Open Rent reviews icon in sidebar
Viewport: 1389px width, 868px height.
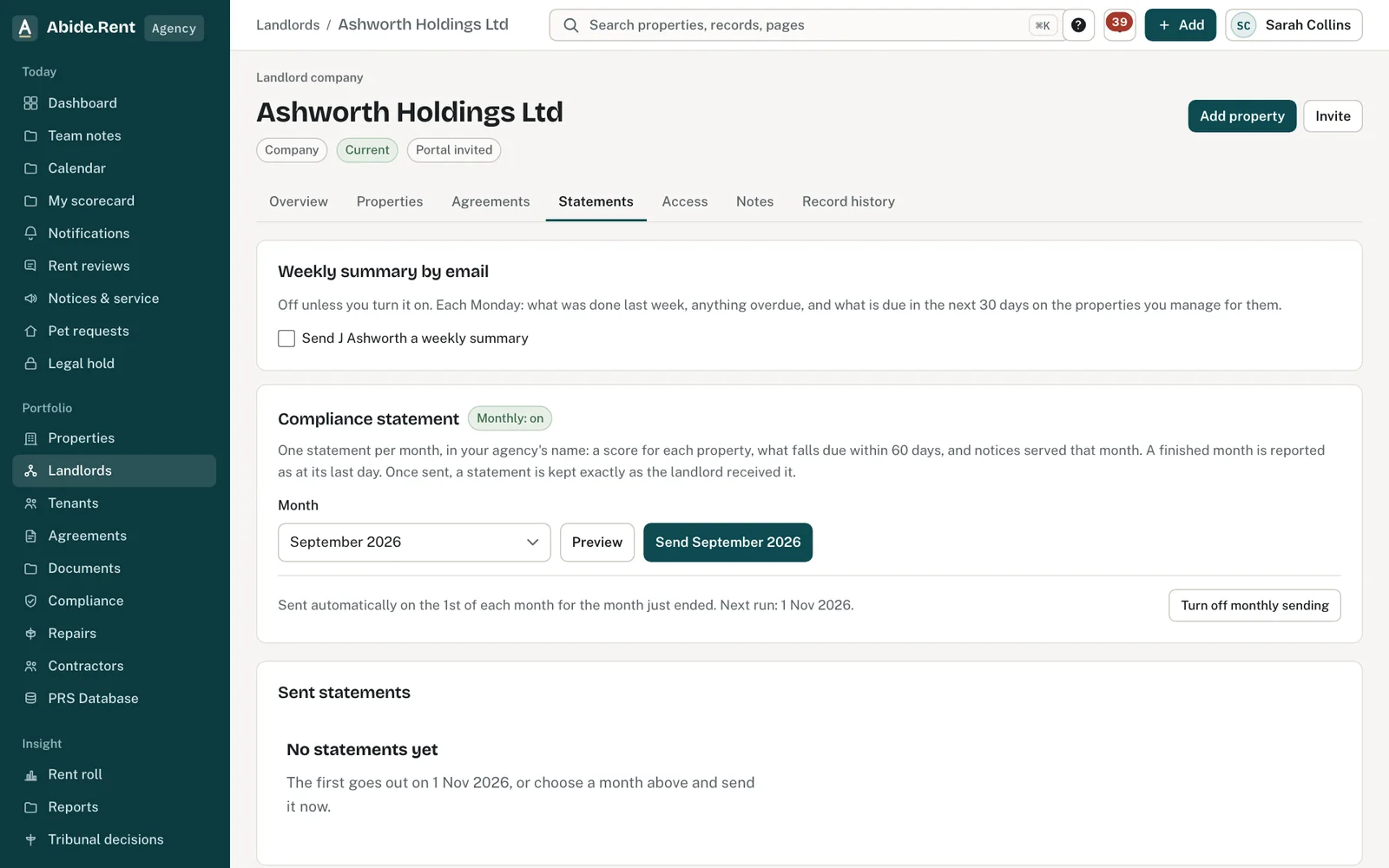point(30,266)
